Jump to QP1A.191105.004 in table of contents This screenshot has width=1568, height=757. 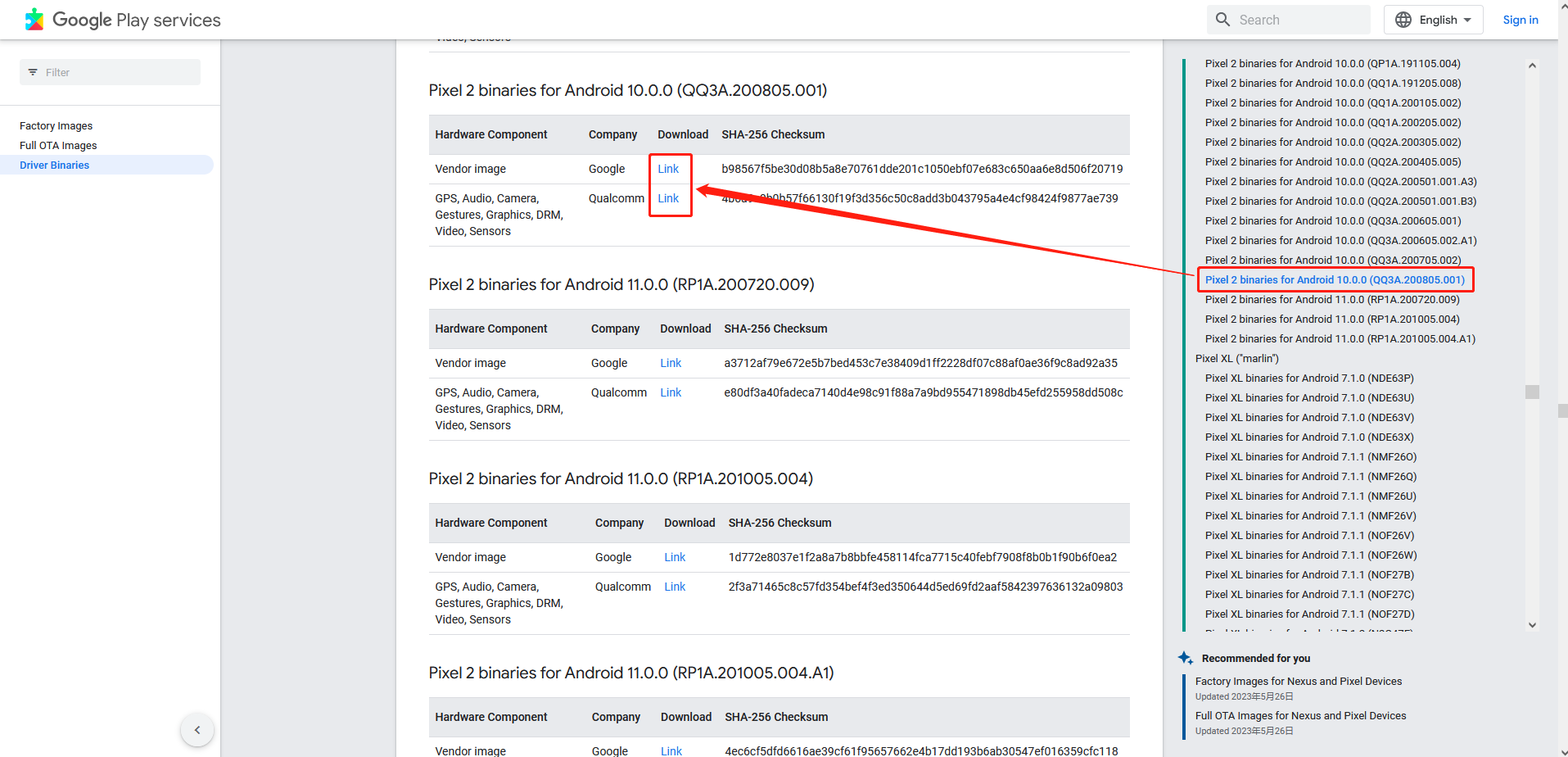pos(1332,63)
